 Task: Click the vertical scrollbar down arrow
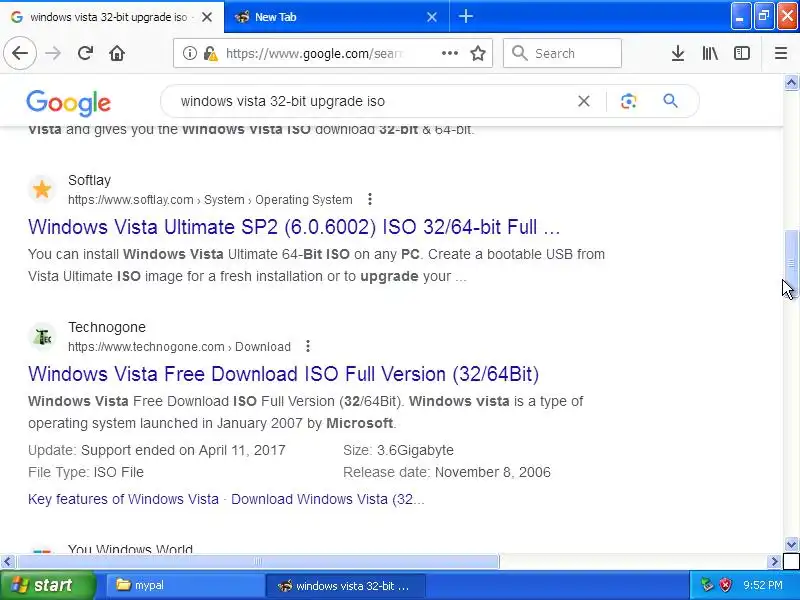pos(791,544)
